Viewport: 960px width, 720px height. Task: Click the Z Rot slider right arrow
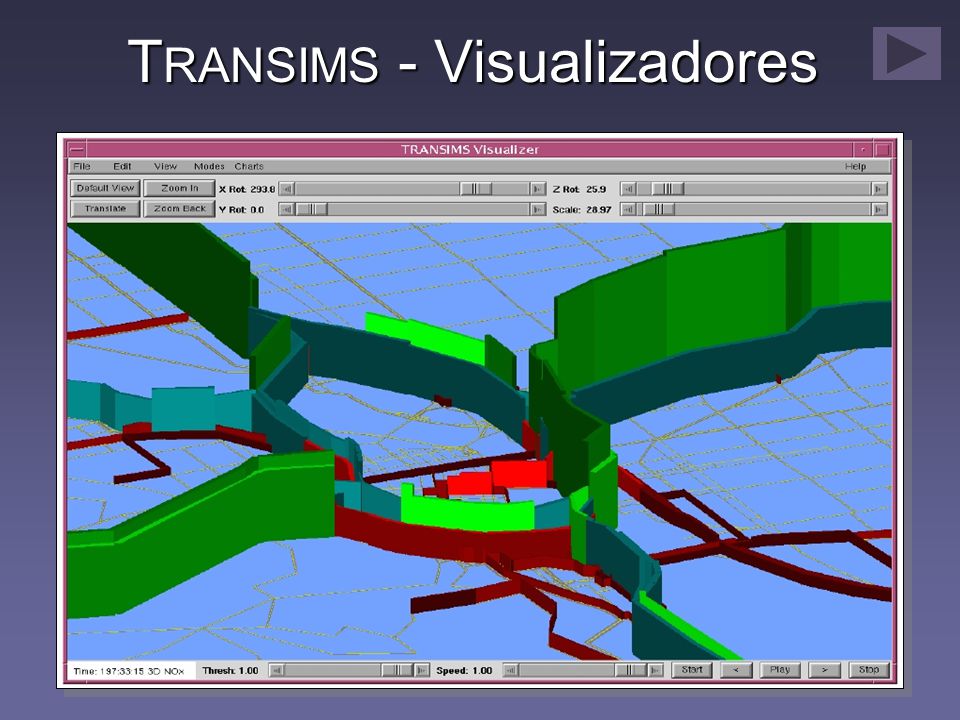point(879,189)
